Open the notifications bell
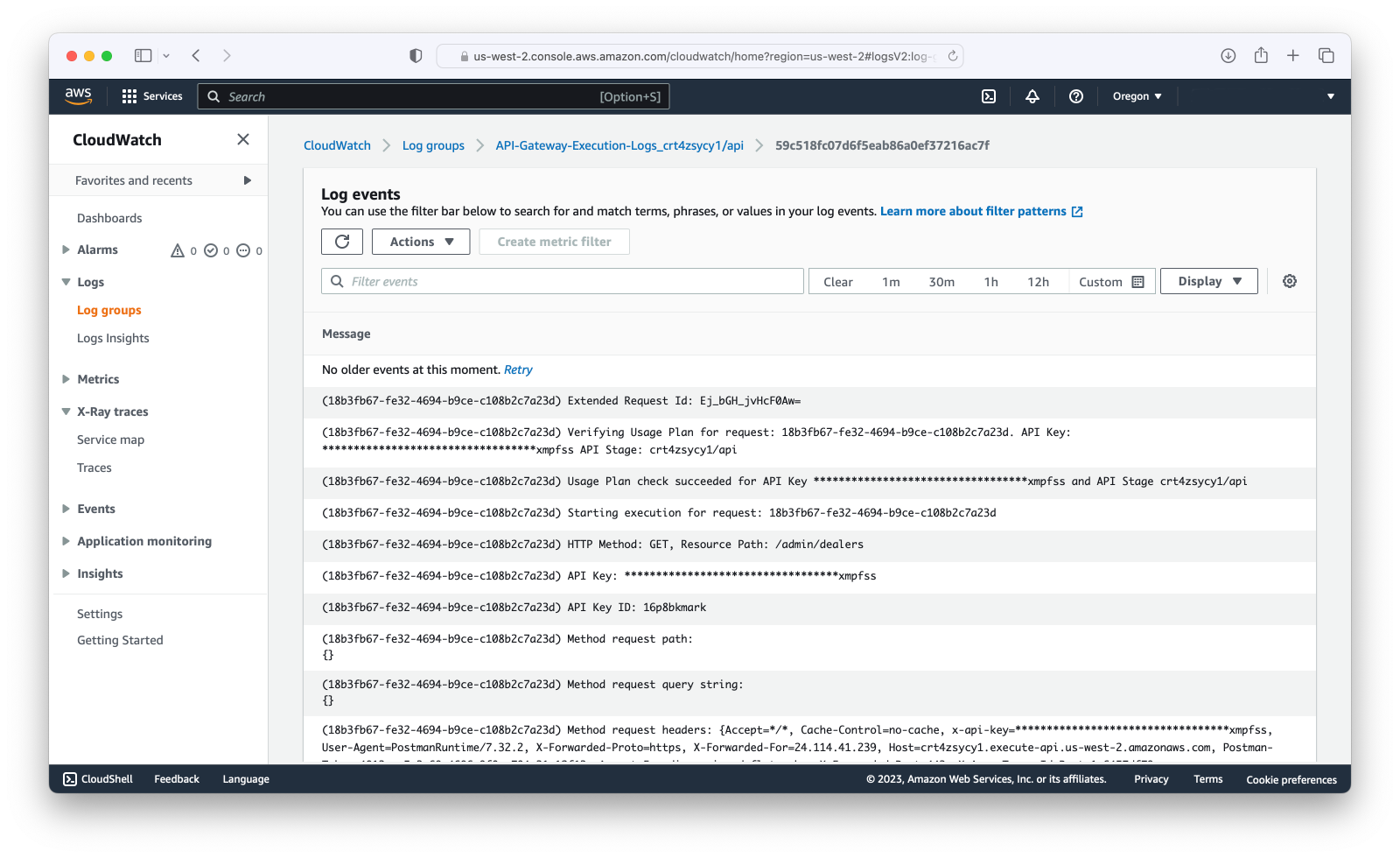 pos(1032,96)
